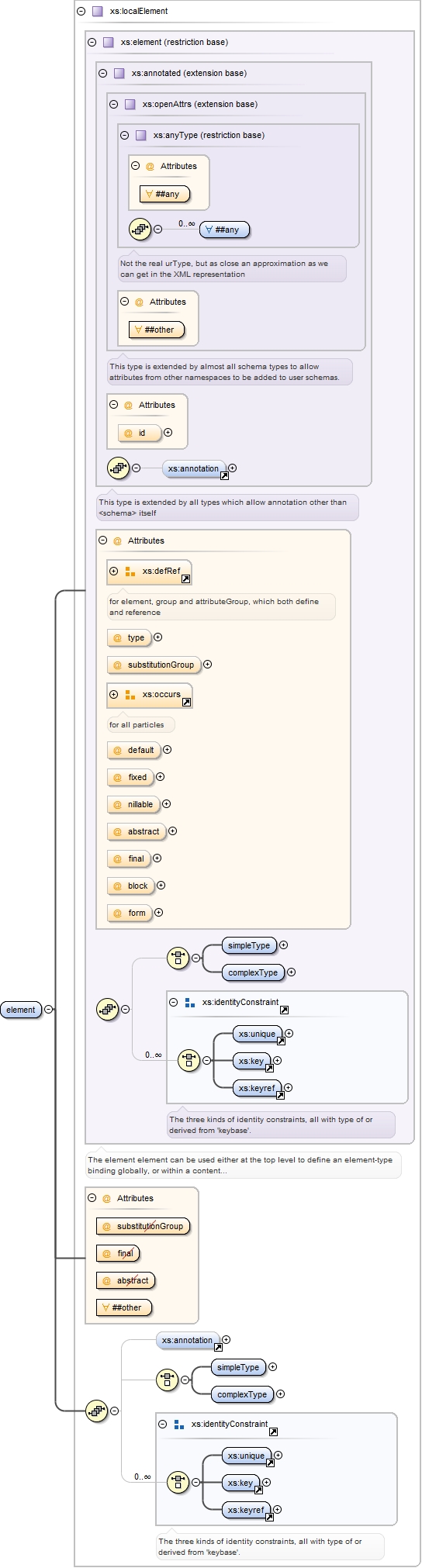Image resolution: width=422 pixels, height=1568 pixels.
Task: Click the ##other wildcard attribute in openAttrs
Action: click(x=157, y=330)
